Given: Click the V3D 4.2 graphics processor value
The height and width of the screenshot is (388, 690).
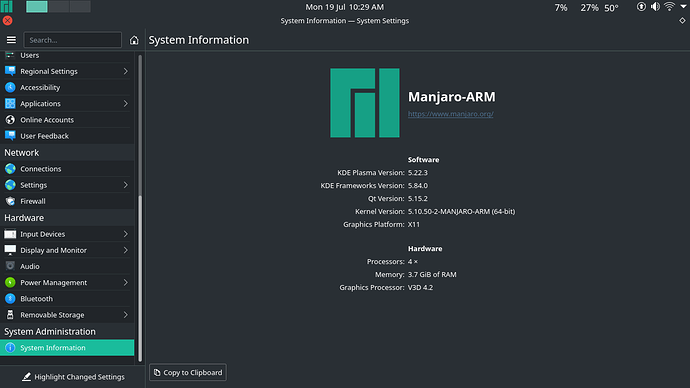Looking at the screenshot, I should (x=420, y=287).
